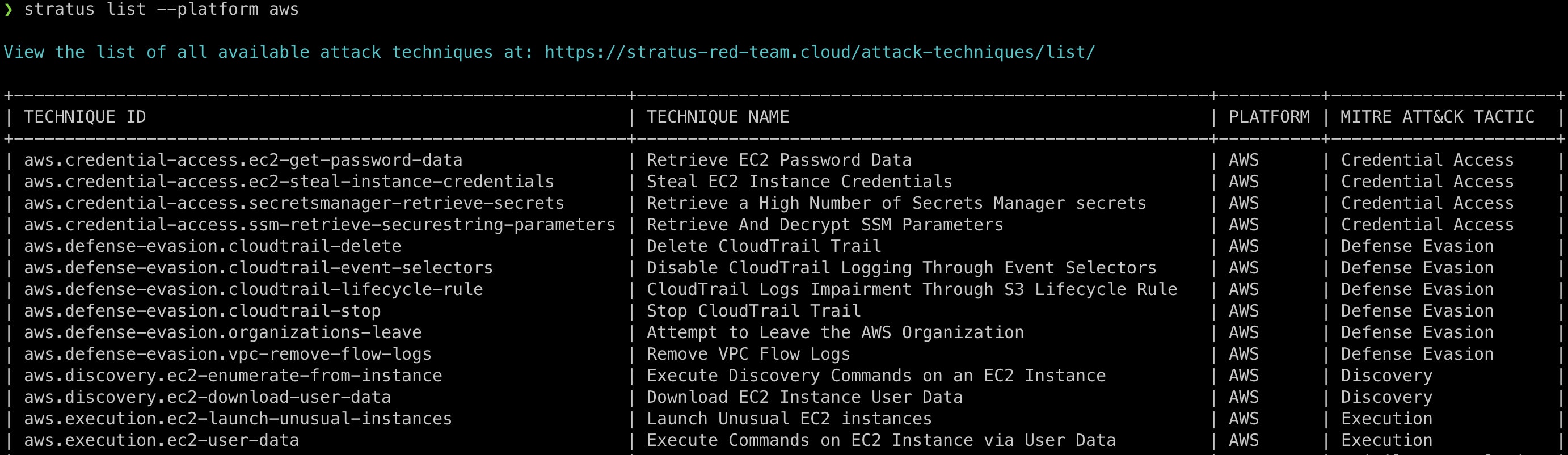Click aws.credential-access.secretsmanager-retrieve-secrets ID
1568x455 pixels.
pos(294,204)
